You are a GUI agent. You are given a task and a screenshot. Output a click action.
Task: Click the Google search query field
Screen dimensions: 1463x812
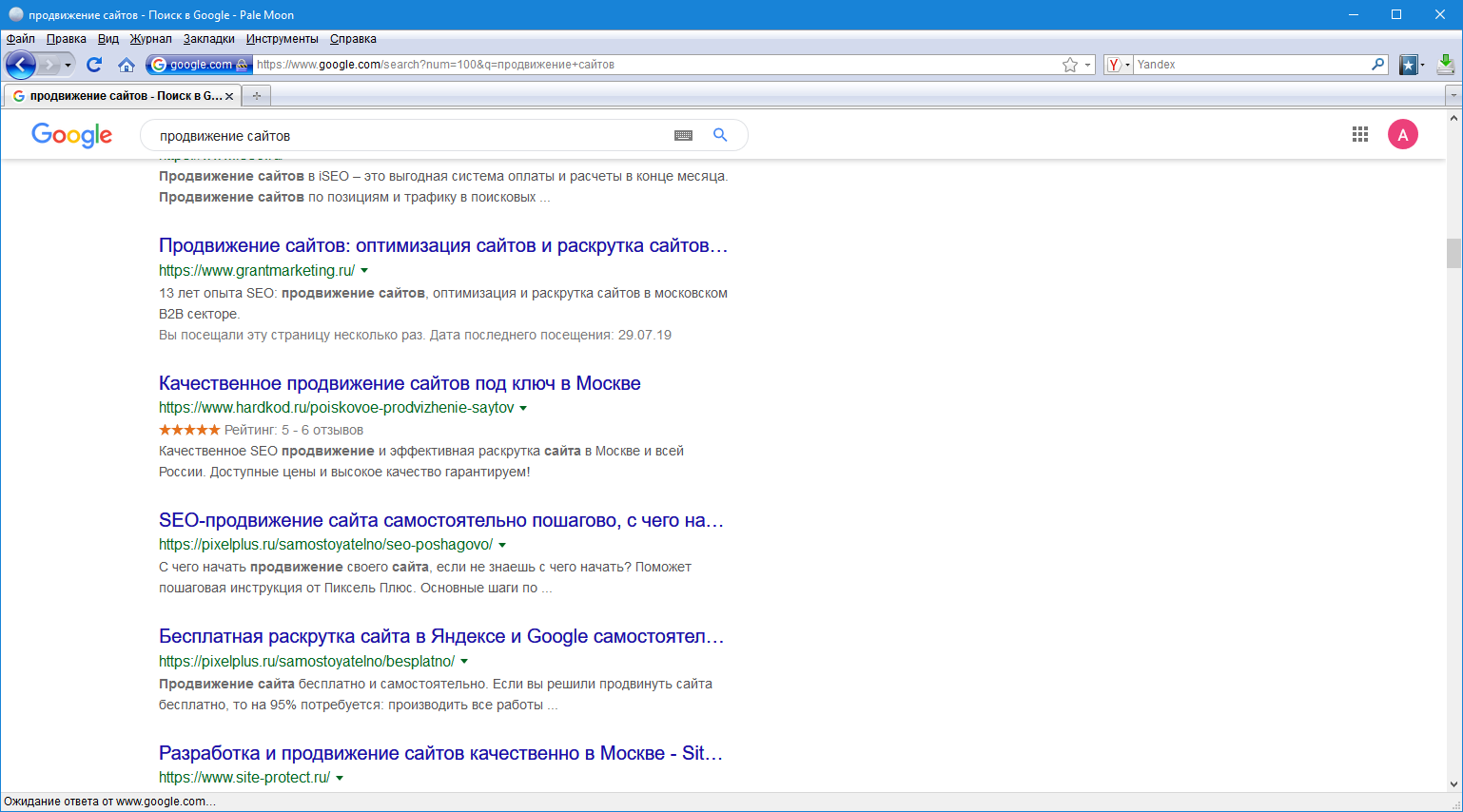coord(409,136)
